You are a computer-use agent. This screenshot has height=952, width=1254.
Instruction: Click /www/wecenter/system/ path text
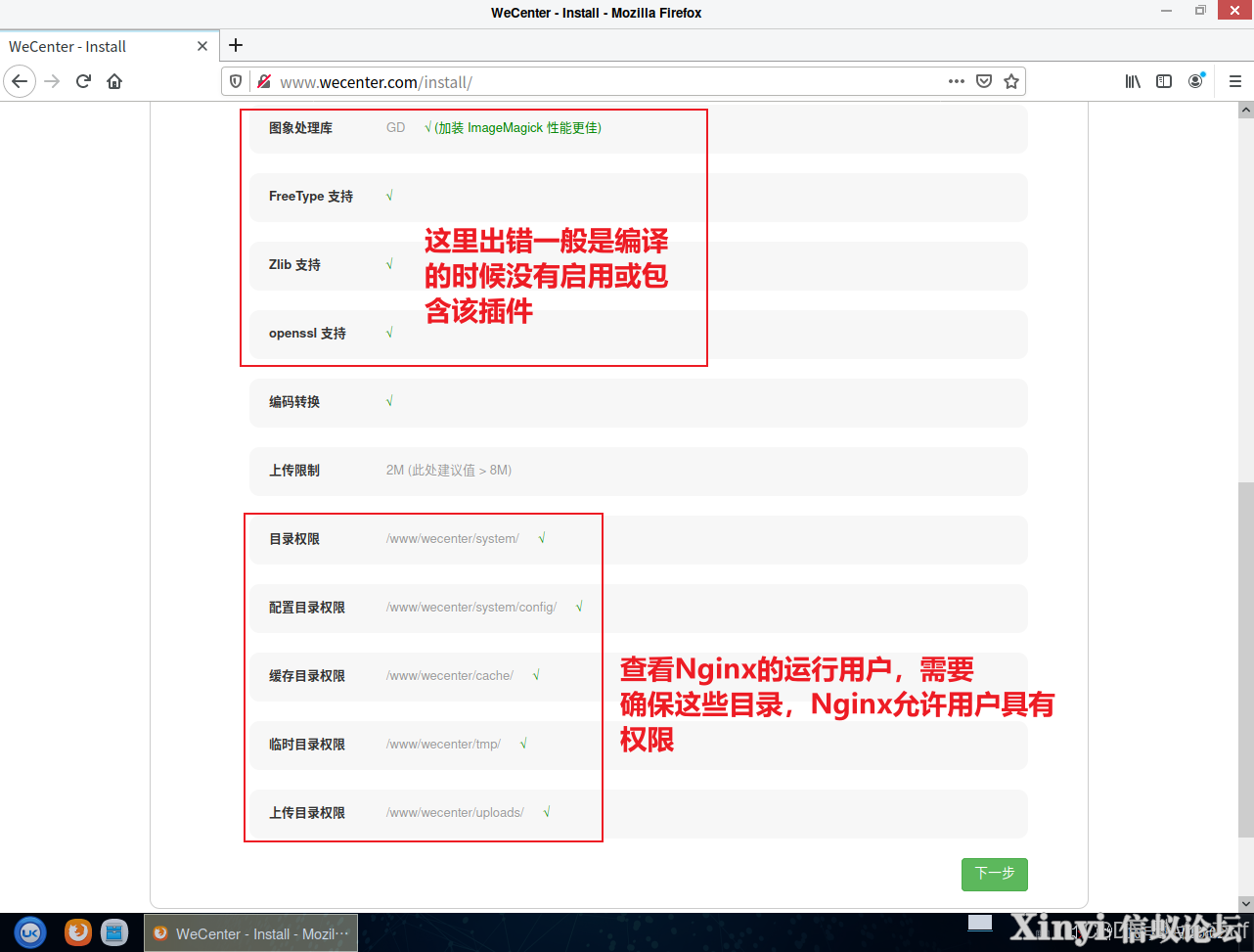point(453,539)
